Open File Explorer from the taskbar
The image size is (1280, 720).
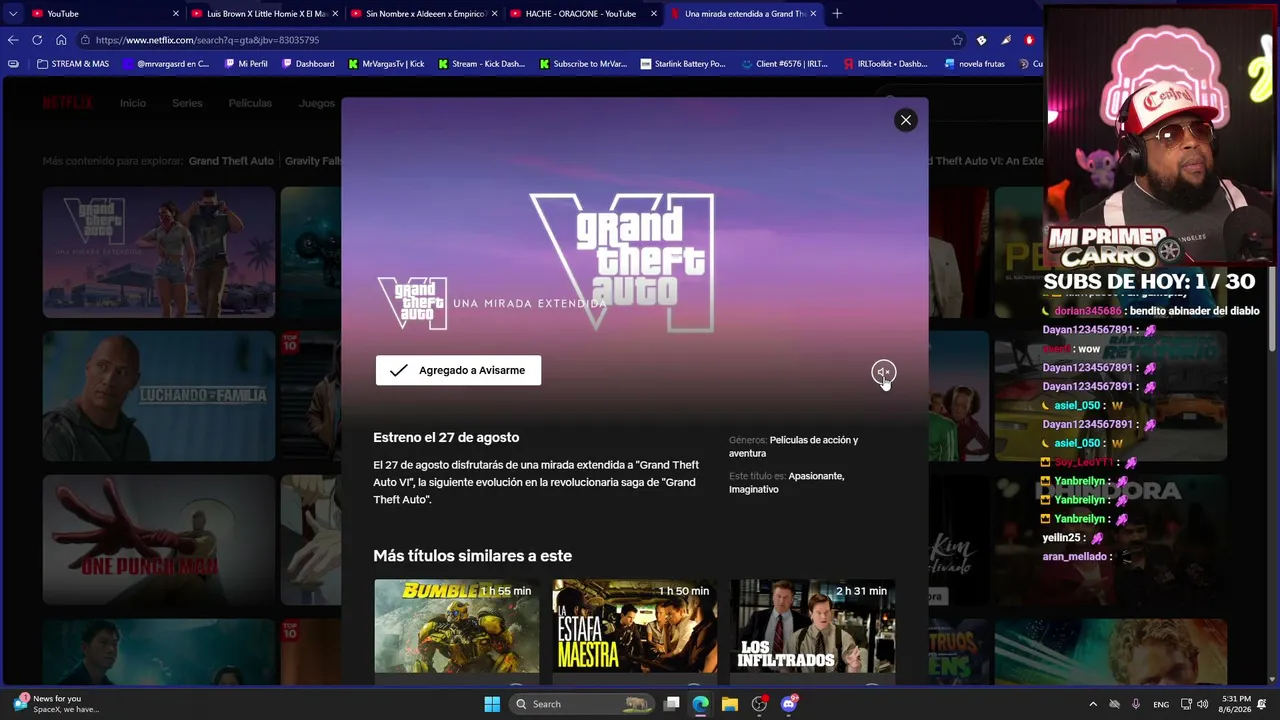point(730,704)
